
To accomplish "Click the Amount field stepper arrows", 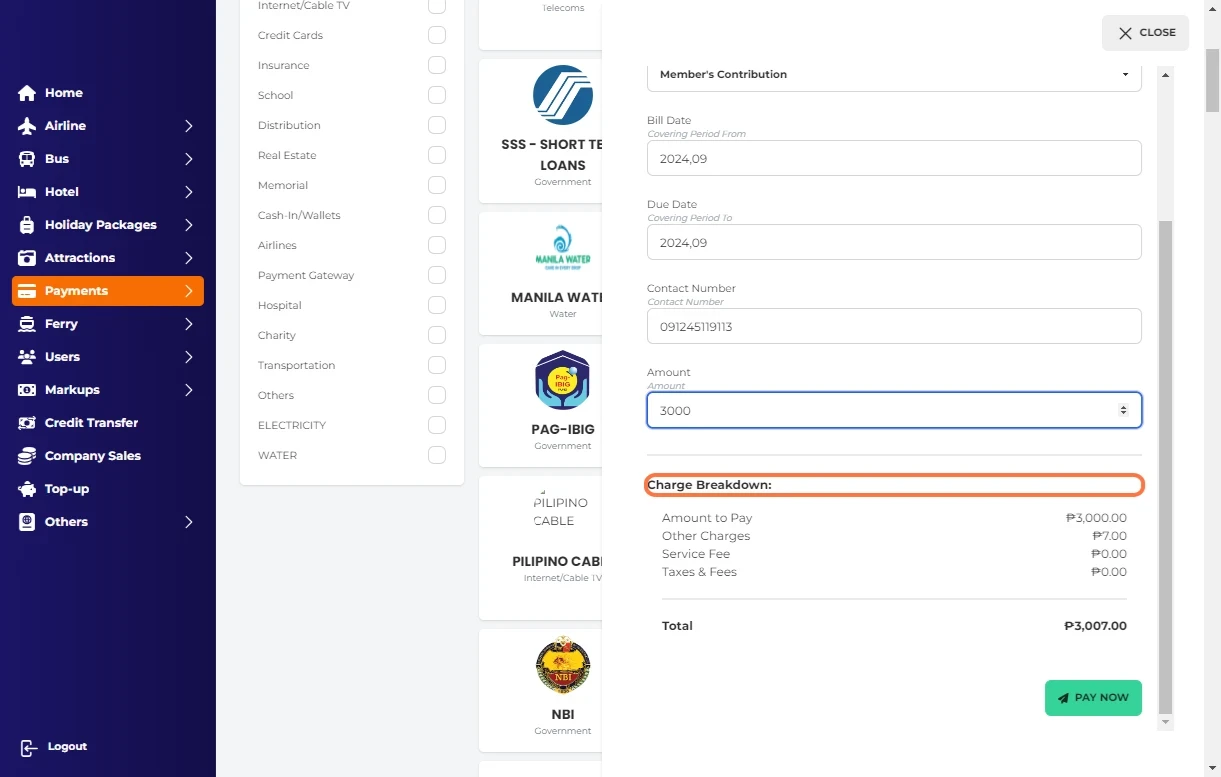I will click(x=1123, y=410).
